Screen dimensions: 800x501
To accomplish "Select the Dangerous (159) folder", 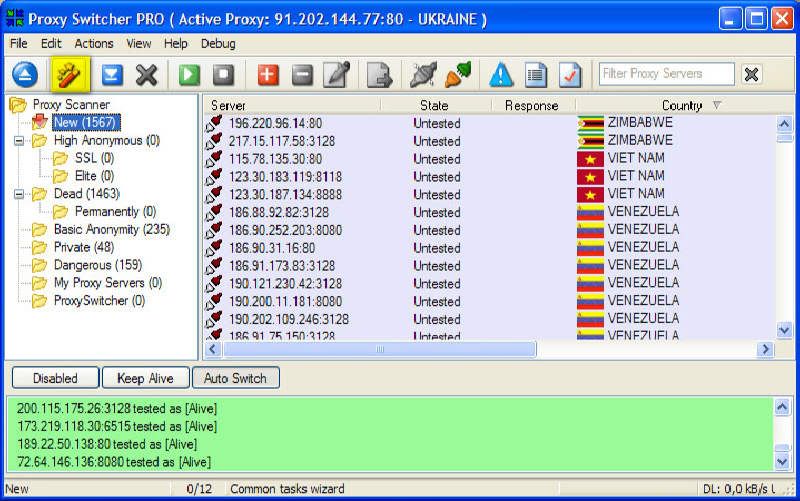I will point(97,265).
